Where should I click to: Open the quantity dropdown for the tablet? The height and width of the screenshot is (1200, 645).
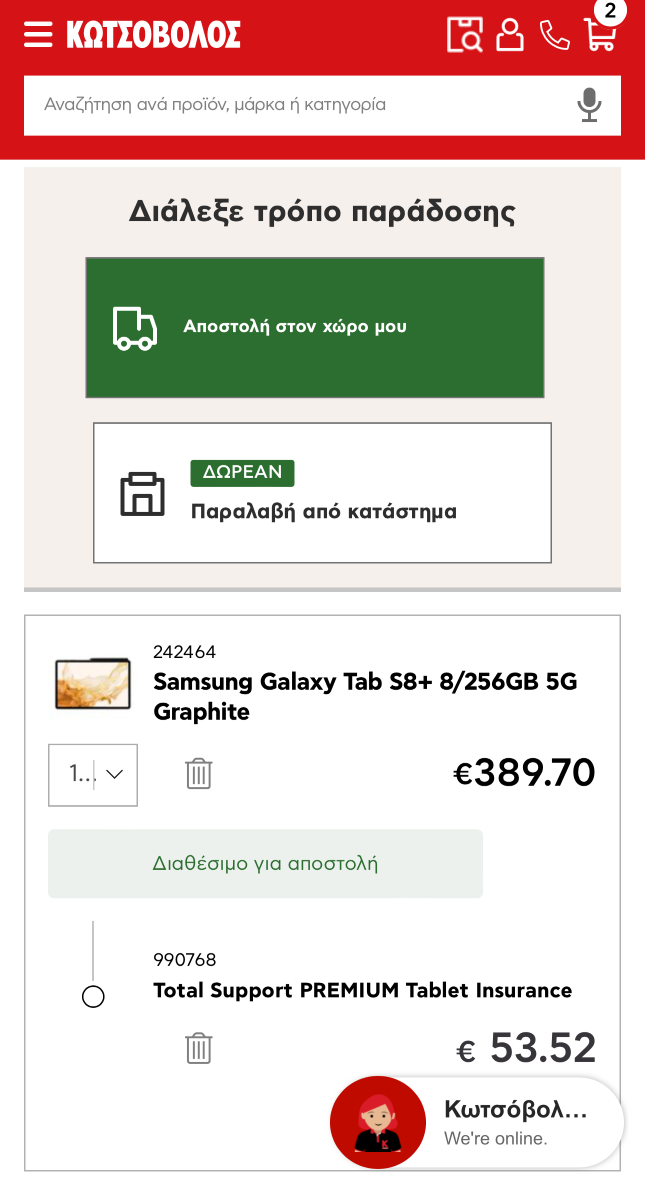click(x=93, y=775)
